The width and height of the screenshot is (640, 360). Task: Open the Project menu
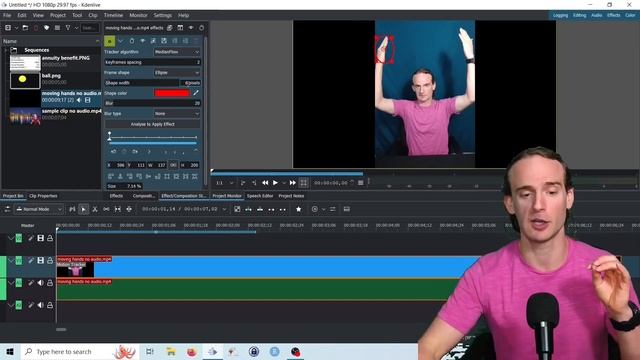[x=58, y=15]
